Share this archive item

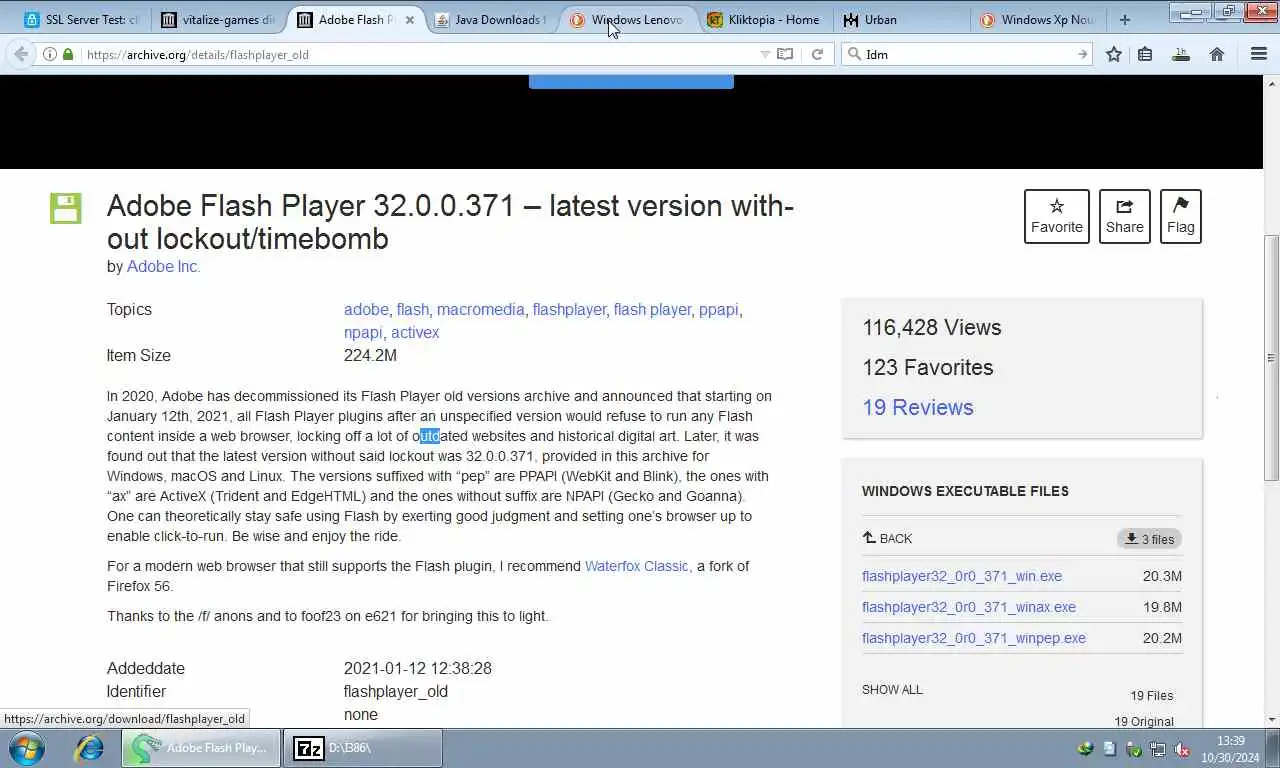[1125, 216]
